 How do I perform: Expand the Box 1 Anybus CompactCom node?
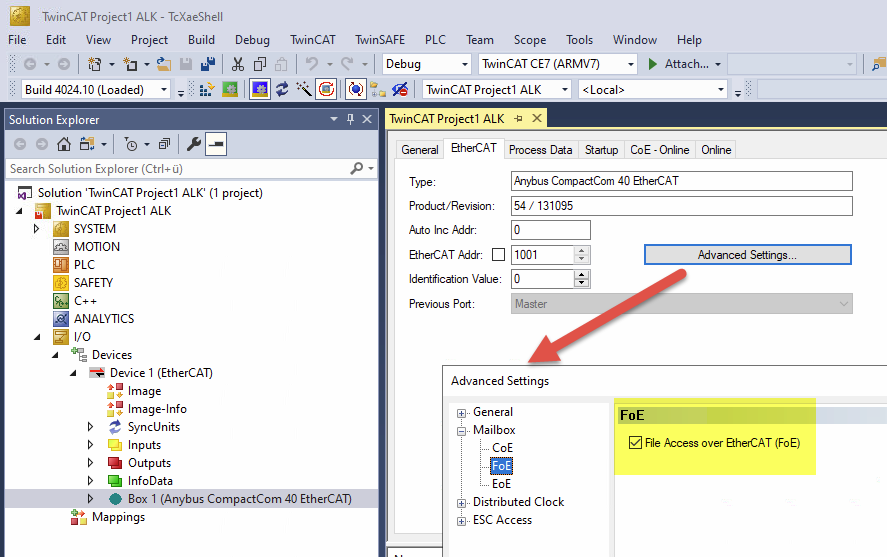(x=91, y=499)
